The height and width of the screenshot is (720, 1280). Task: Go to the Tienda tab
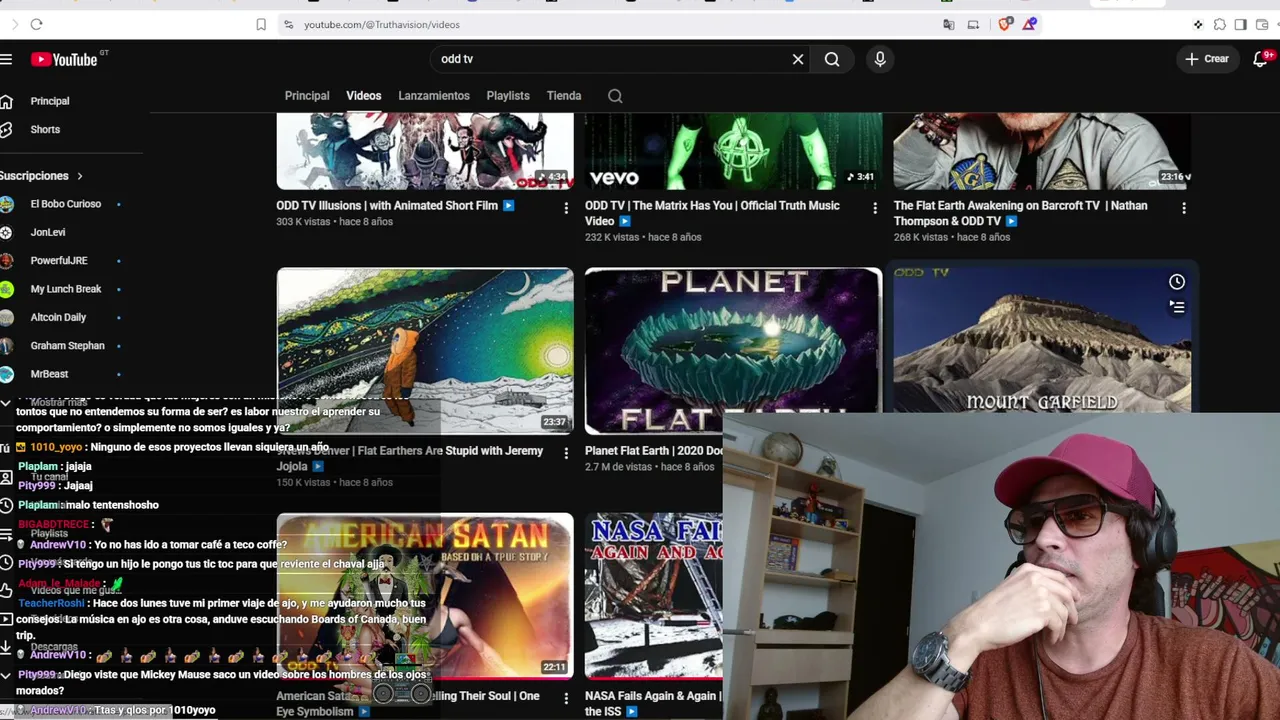[x=564, y=96]
